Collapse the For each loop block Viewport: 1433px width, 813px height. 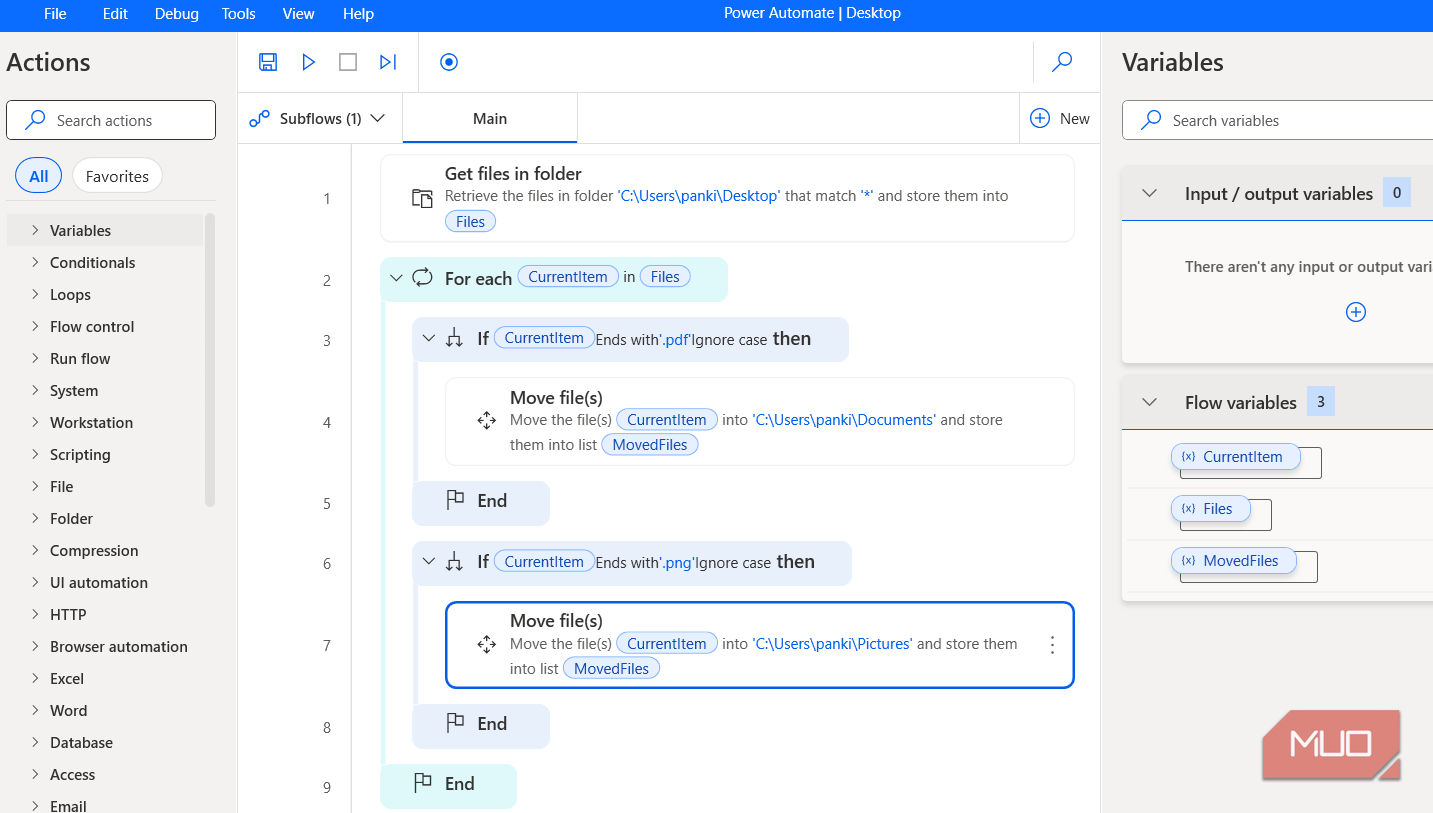point(396,278)
